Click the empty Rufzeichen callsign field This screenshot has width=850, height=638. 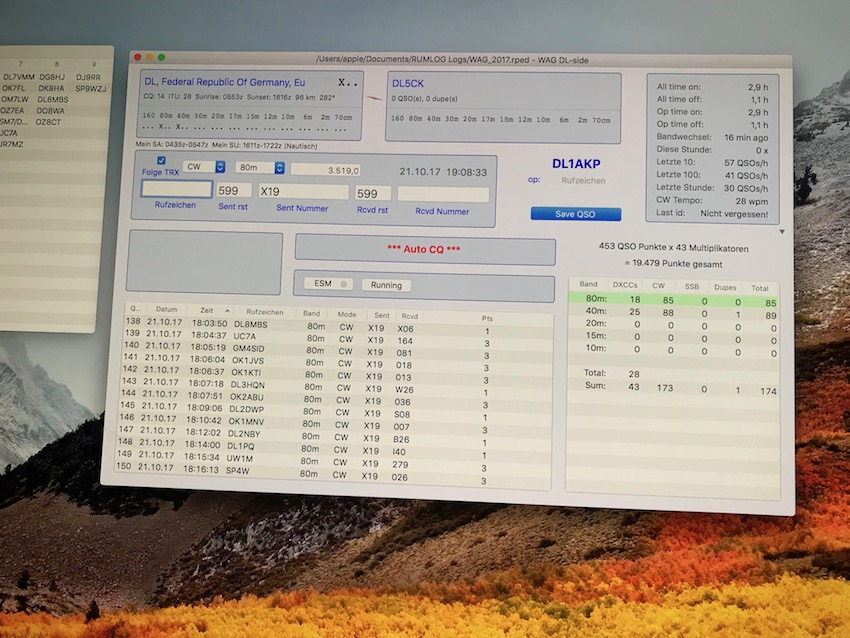pyautogui.click(x=177, y=189)
